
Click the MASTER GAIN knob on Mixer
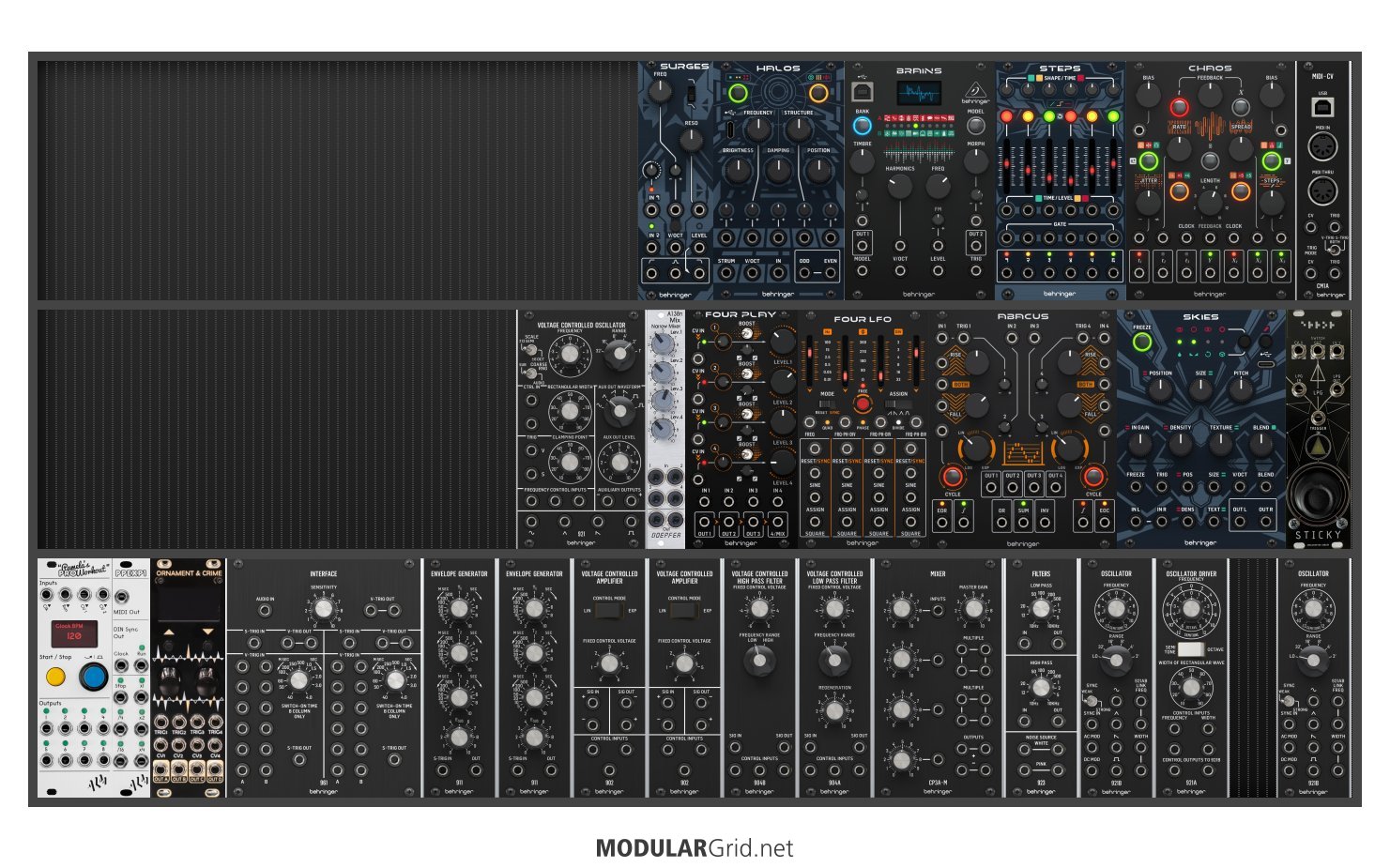pos(974,610)
